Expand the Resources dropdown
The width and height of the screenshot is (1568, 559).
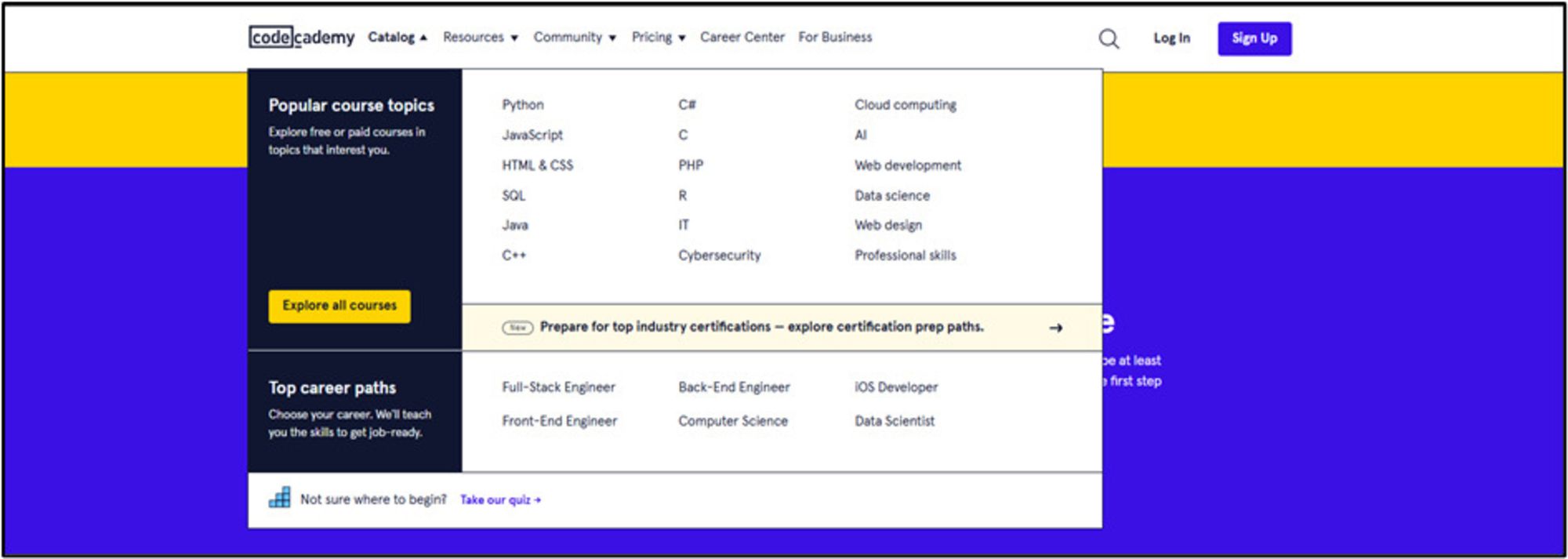pyautogui.click(x=480, y=37)
